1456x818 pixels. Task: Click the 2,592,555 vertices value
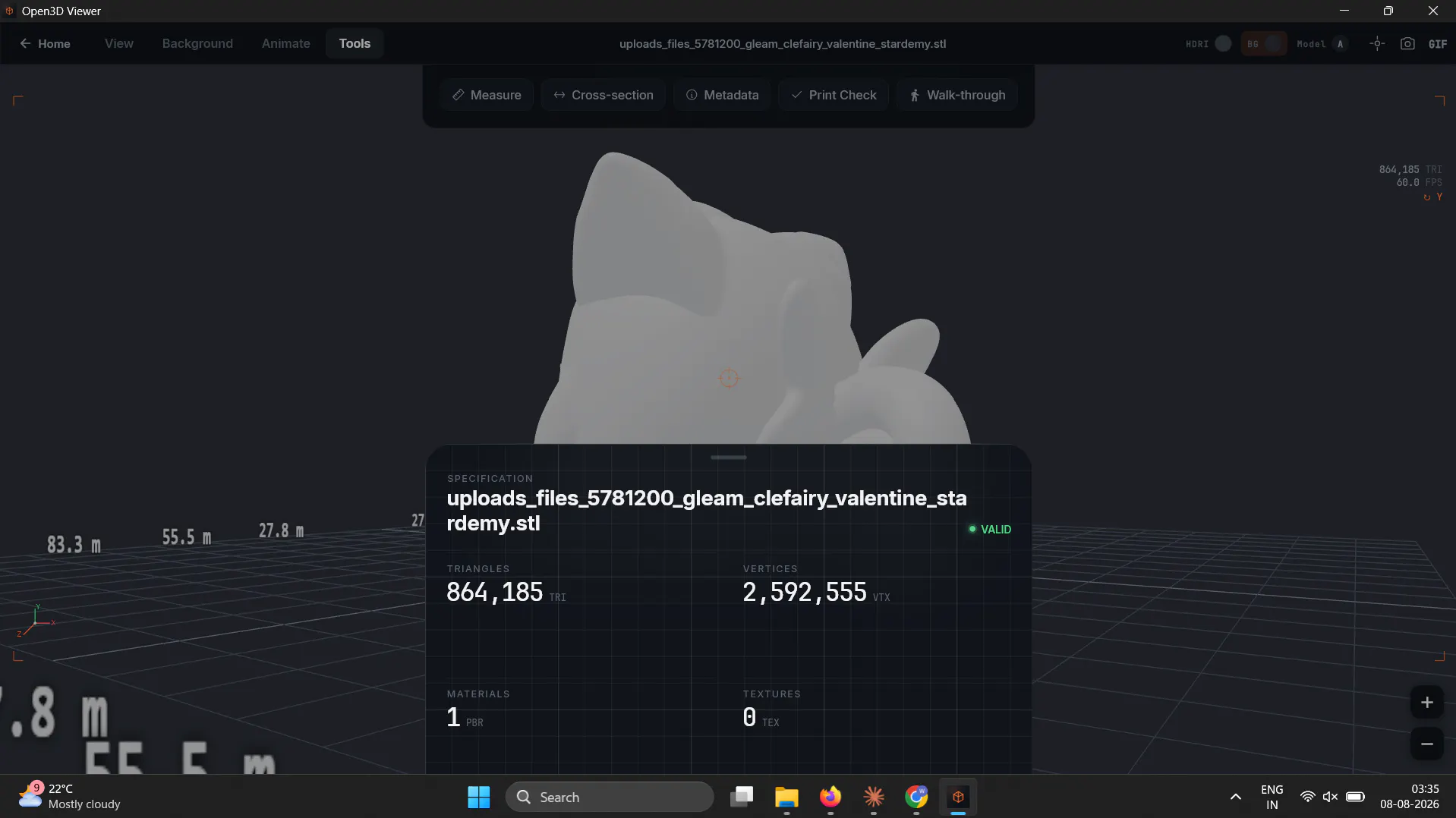coord(804,592)
